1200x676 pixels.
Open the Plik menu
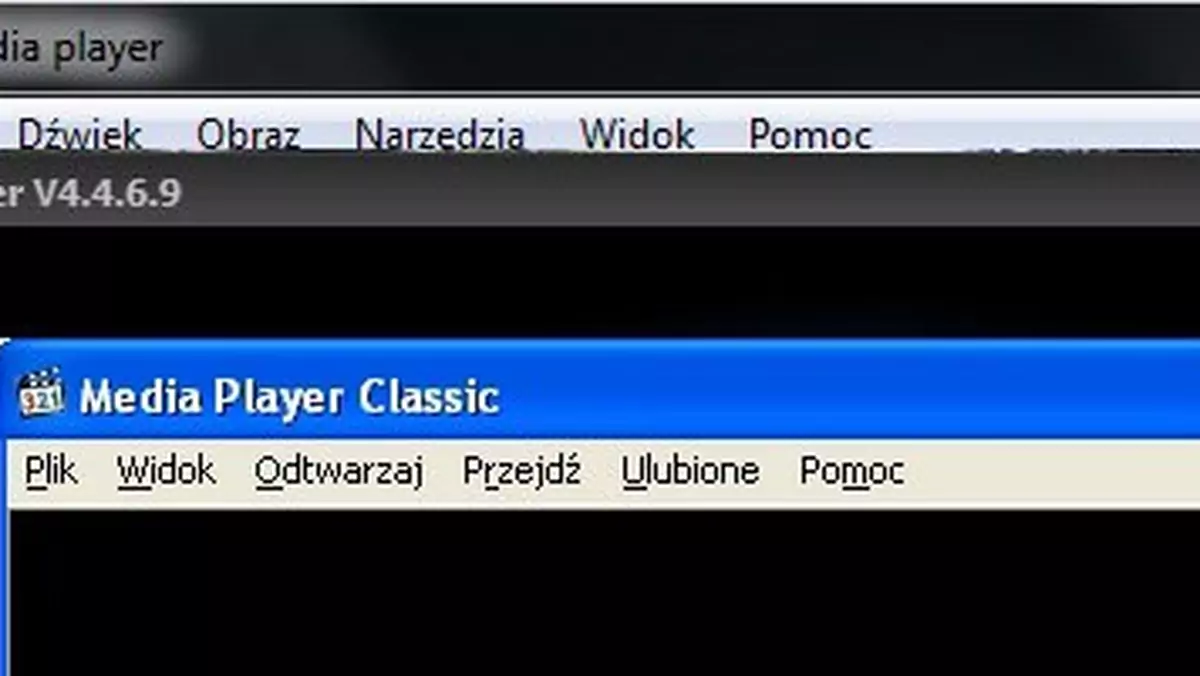51,470
